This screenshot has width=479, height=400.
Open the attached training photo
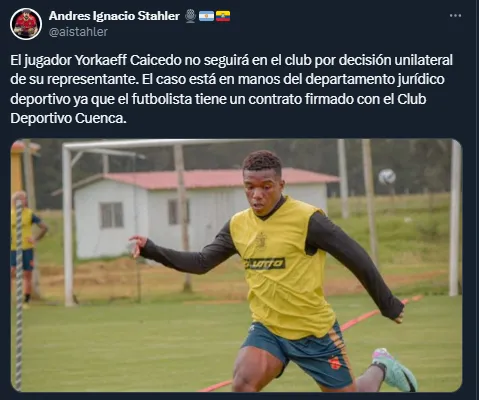(236, 265)
